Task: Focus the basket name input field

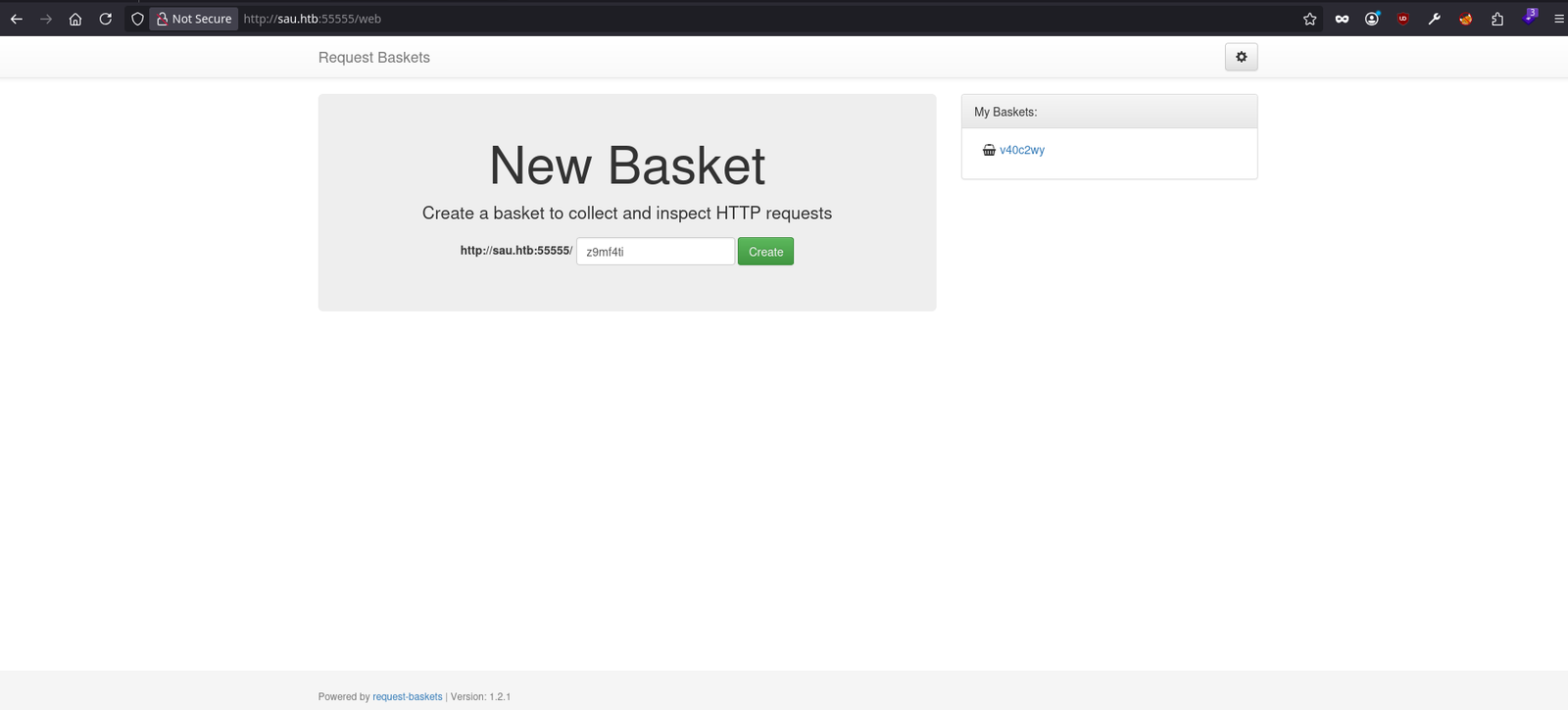Action: click(656, 252)
